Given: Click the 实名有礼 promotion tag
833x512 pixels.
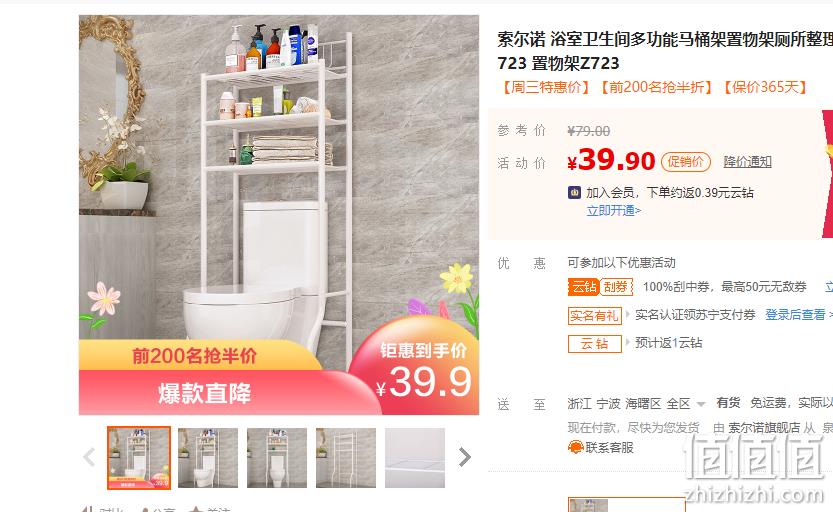Looking at the screenshot, I should click(594, 315).
